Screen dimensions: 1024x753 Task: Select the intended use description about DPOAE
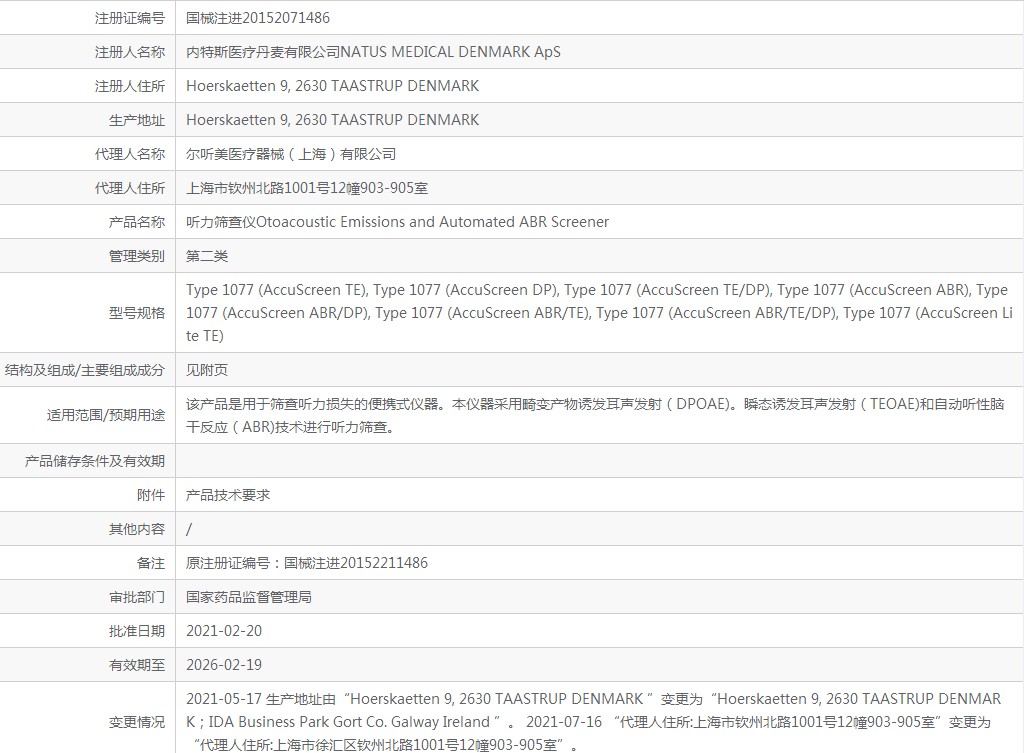[x=595, y=415]
